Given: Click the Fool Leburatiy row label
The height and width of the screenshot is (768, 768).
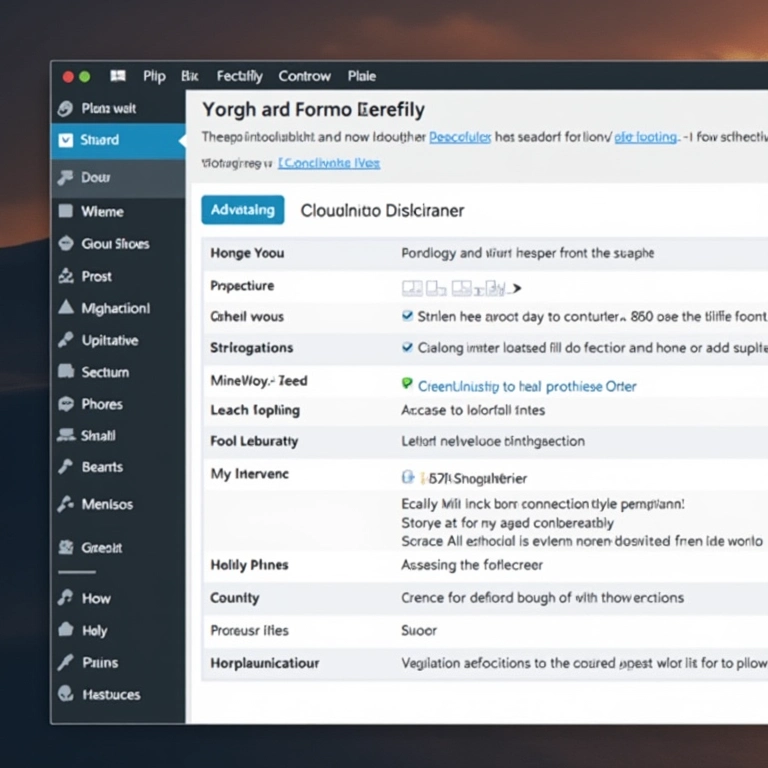Looking at the screenshot, I should (x=254, y=441).
